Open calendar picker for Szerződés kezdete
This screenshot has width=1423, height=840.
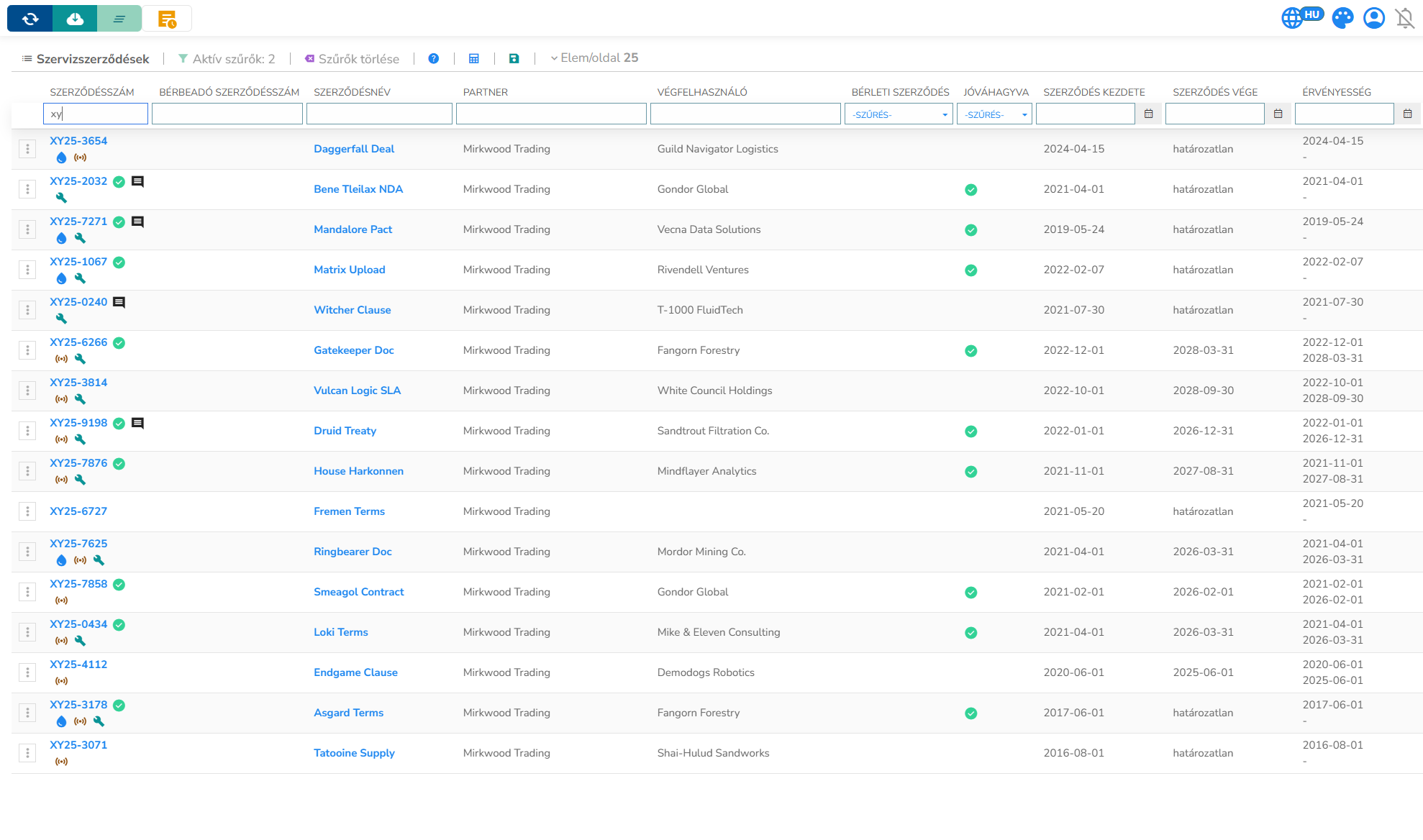(x=1149, y=114)
